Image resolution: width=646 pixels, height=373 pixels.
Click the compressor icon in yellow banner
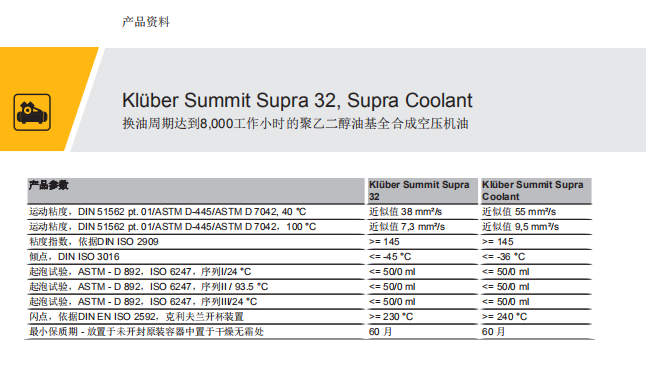[x=32, y=112]
